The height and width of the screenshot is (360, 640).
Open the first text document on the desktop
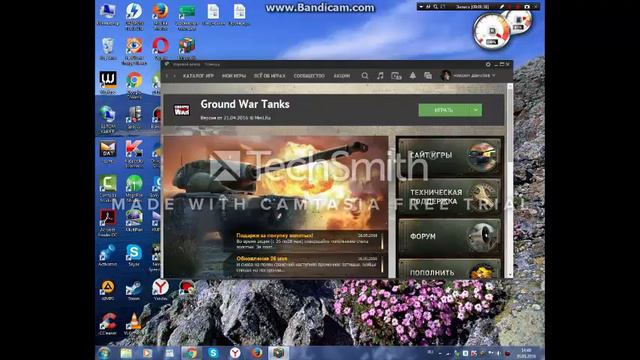click(213, 15)
